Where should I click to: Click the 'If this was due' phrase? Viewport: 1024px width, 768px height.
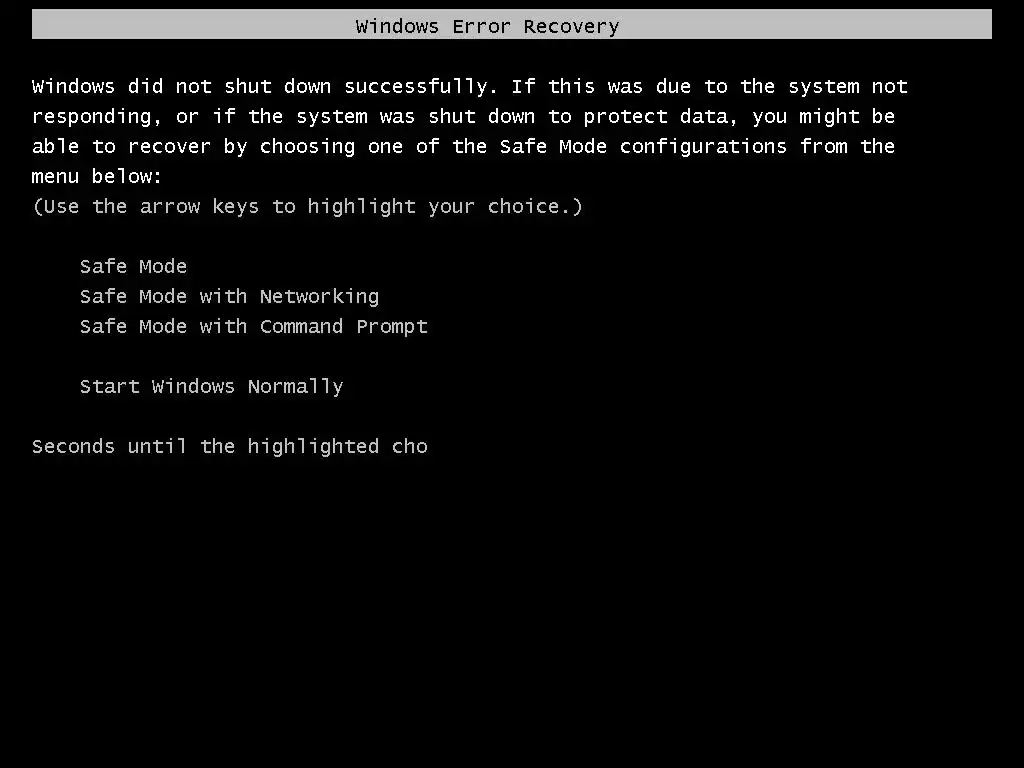[x=601, y=87]
